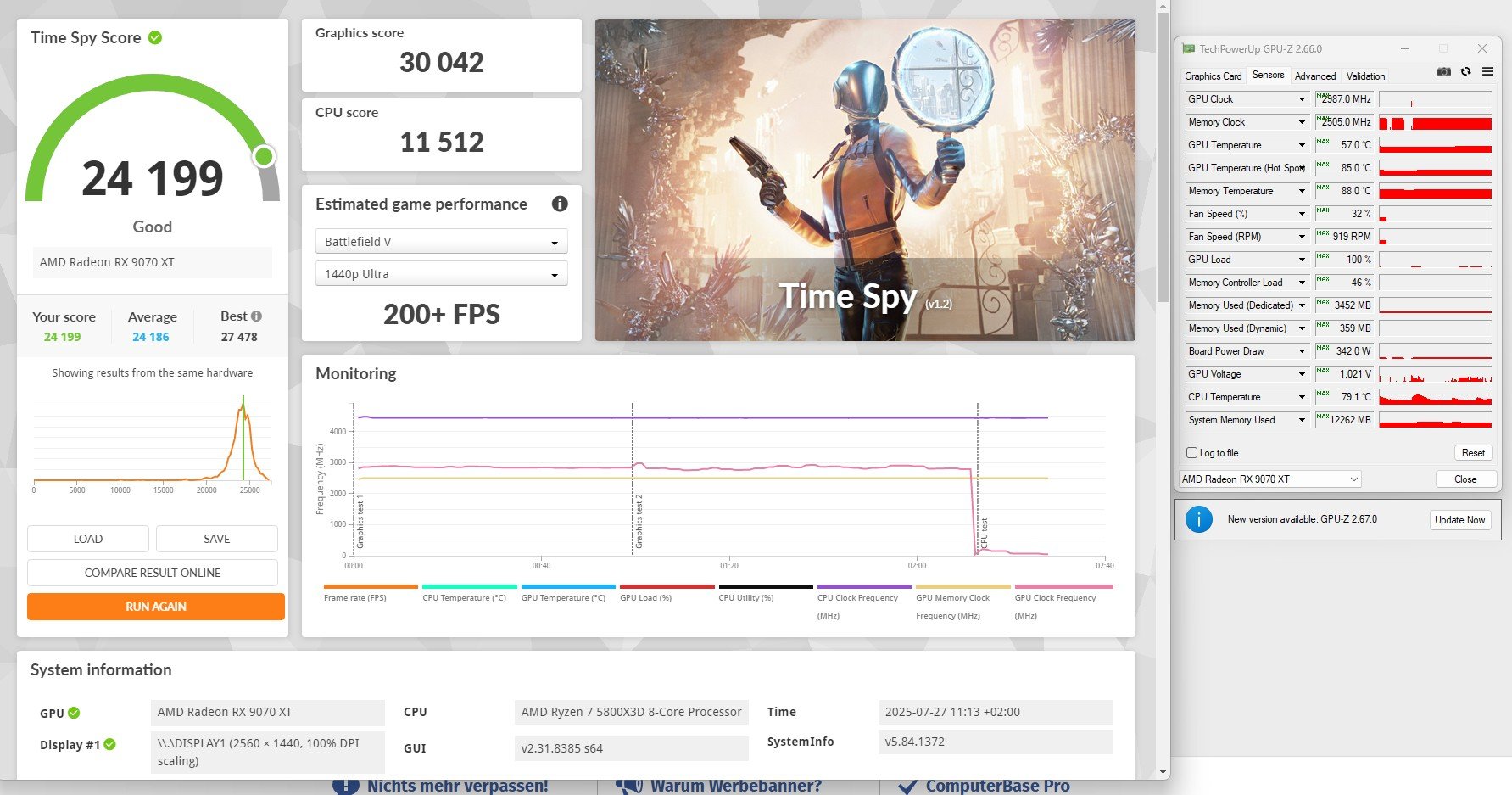1512x795 pixels.
Task: Click the Graphics score value 30 042
Action: click(x=442, y=62)
